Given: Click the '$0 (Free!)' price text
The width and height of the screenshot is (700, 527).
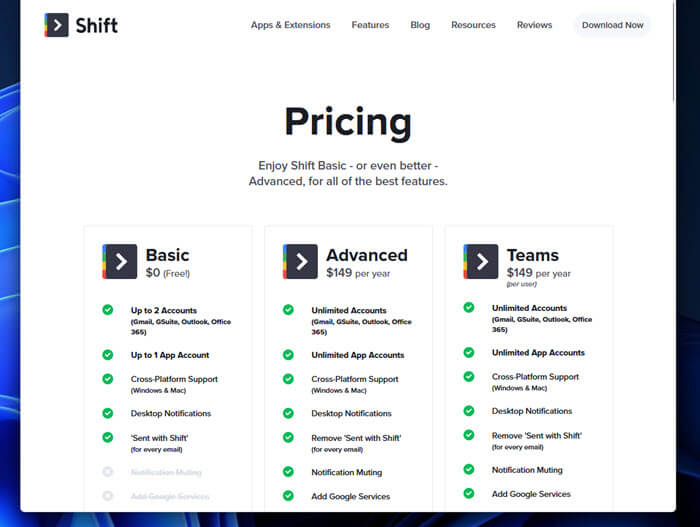Looking at the screenshot, I should 168,273.
